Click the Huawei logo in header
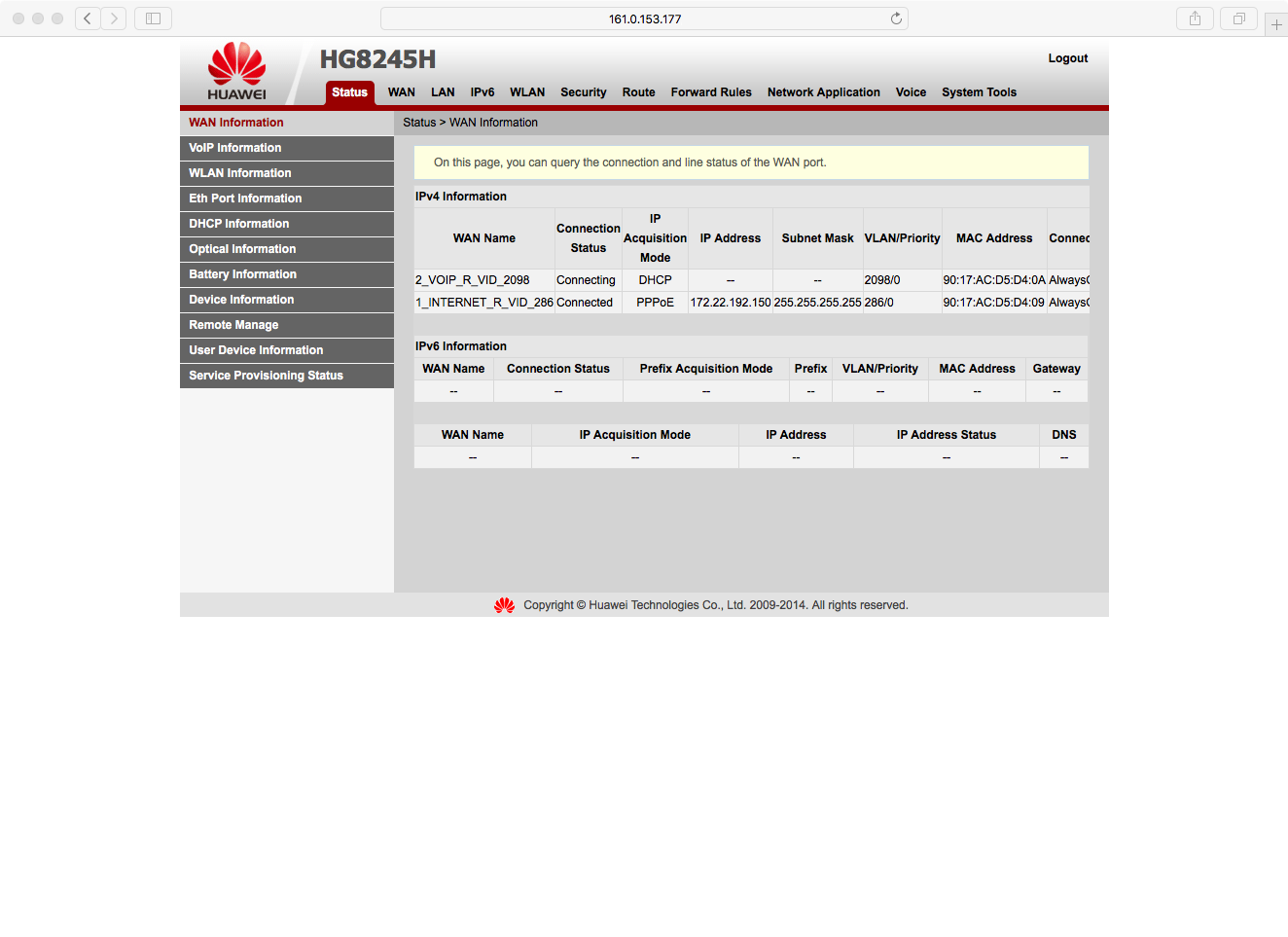This screenshot has height=937, width=1288. tap(236, 71)
